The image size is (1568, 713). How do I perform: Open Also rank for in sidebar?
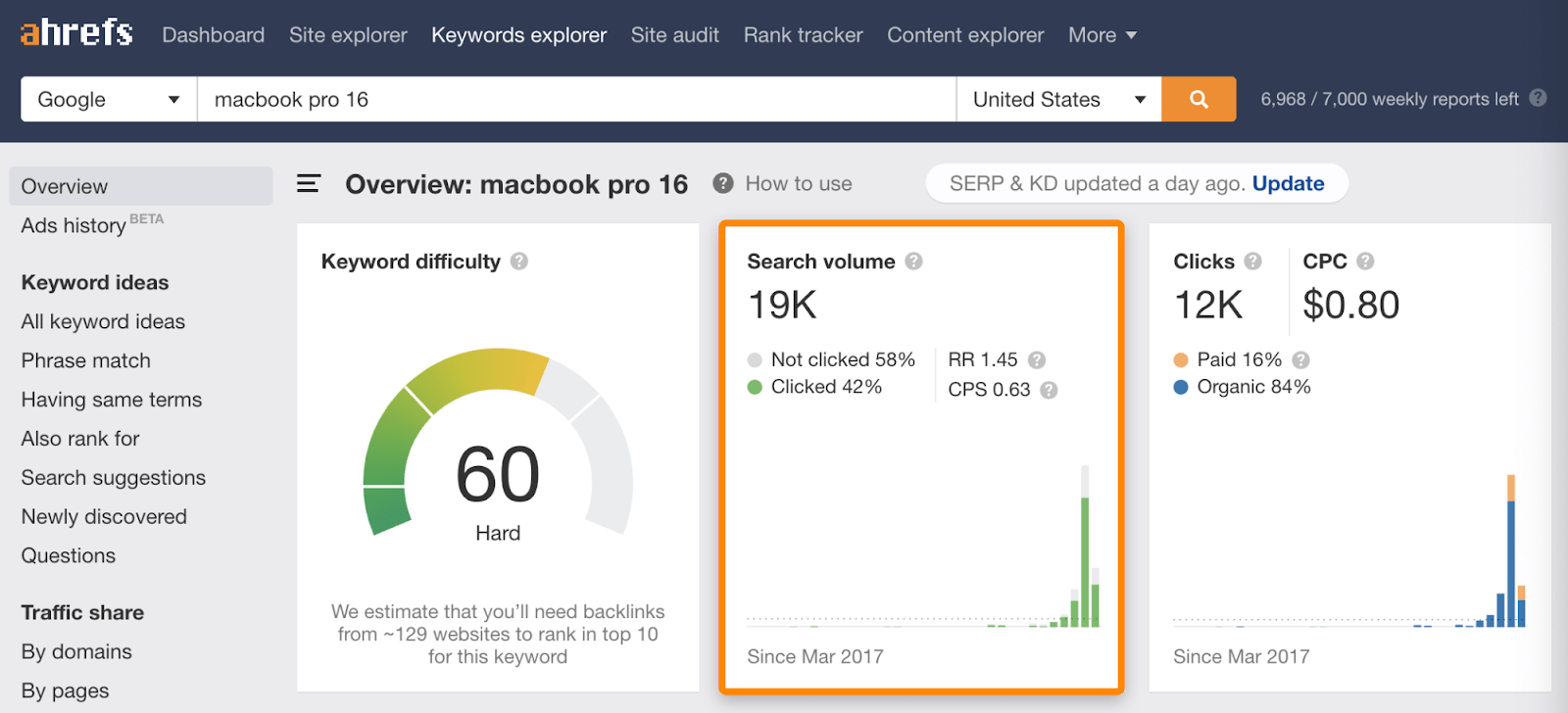tap(80, 439)
